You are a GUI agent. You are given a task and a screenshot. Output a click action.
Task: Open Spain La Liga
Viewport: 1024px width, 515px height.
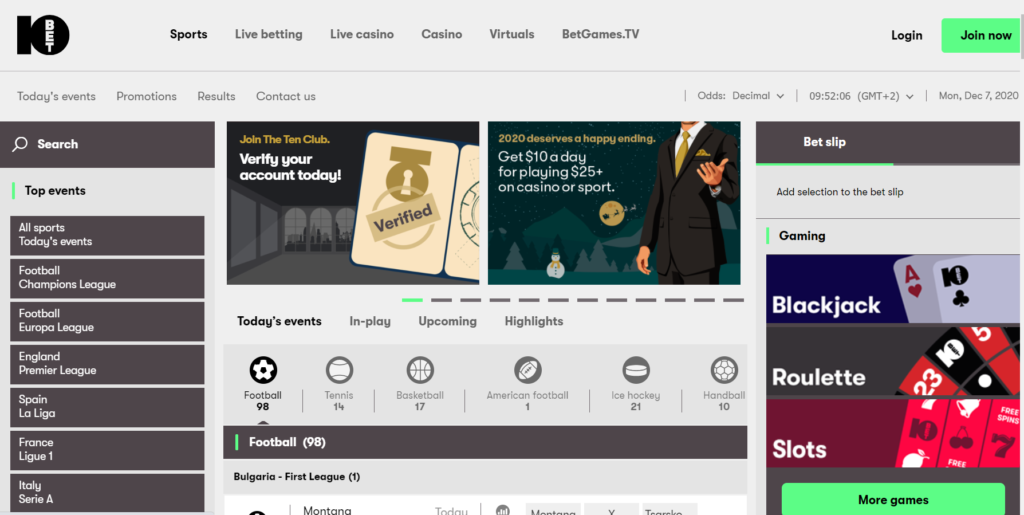[x=107, y=407]
